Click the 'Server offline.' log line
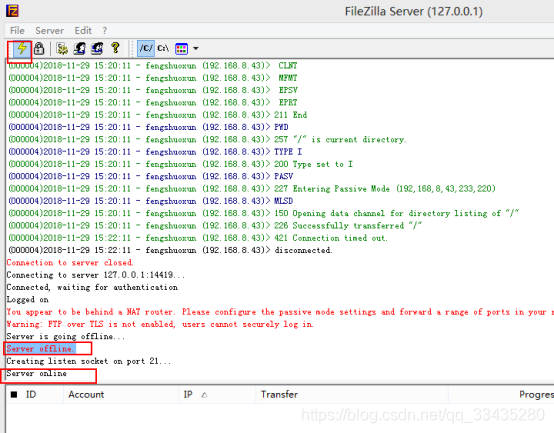 (x=41, y=349)
